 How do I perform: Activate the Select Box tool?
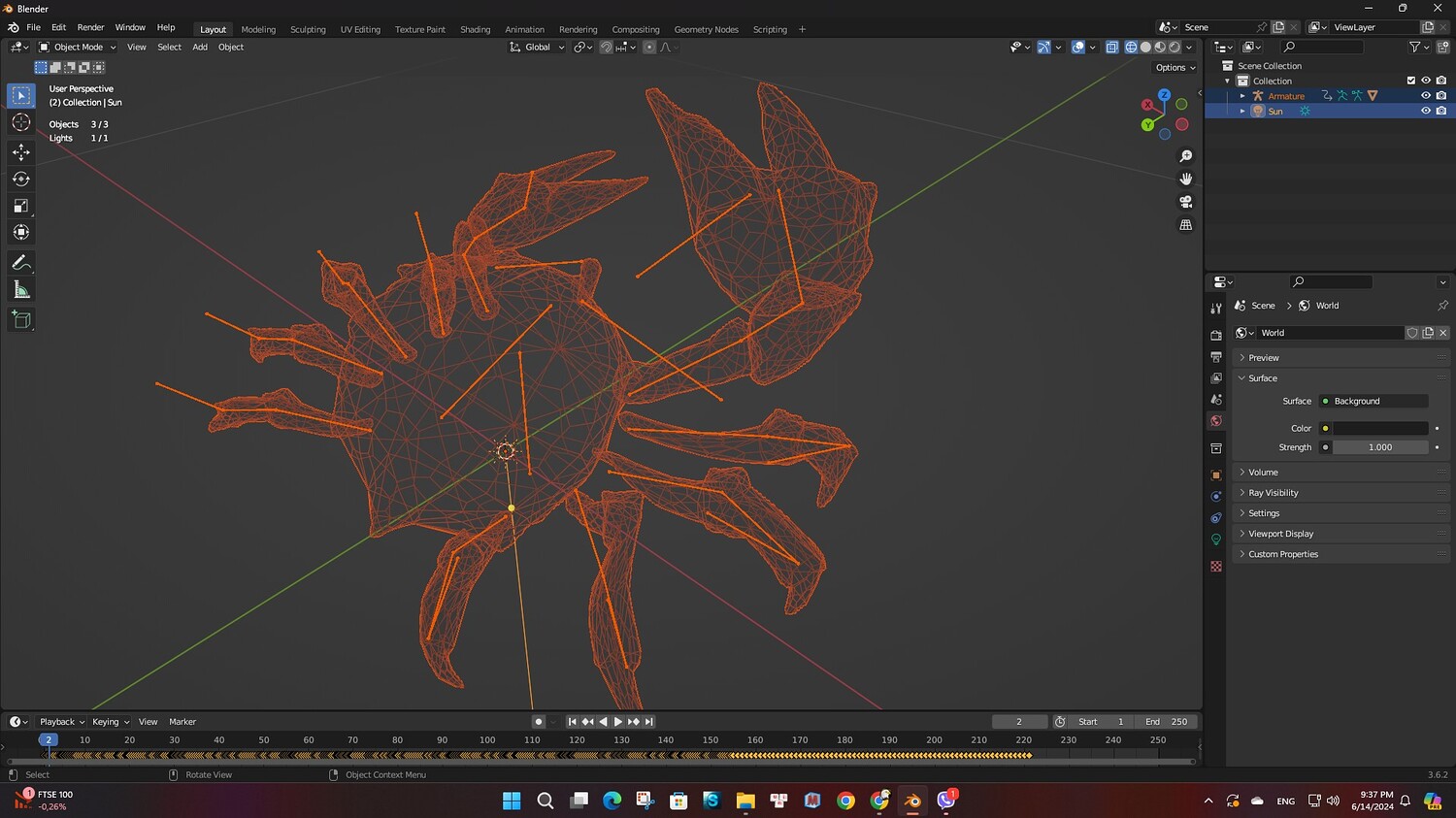[x=21, y=95]
